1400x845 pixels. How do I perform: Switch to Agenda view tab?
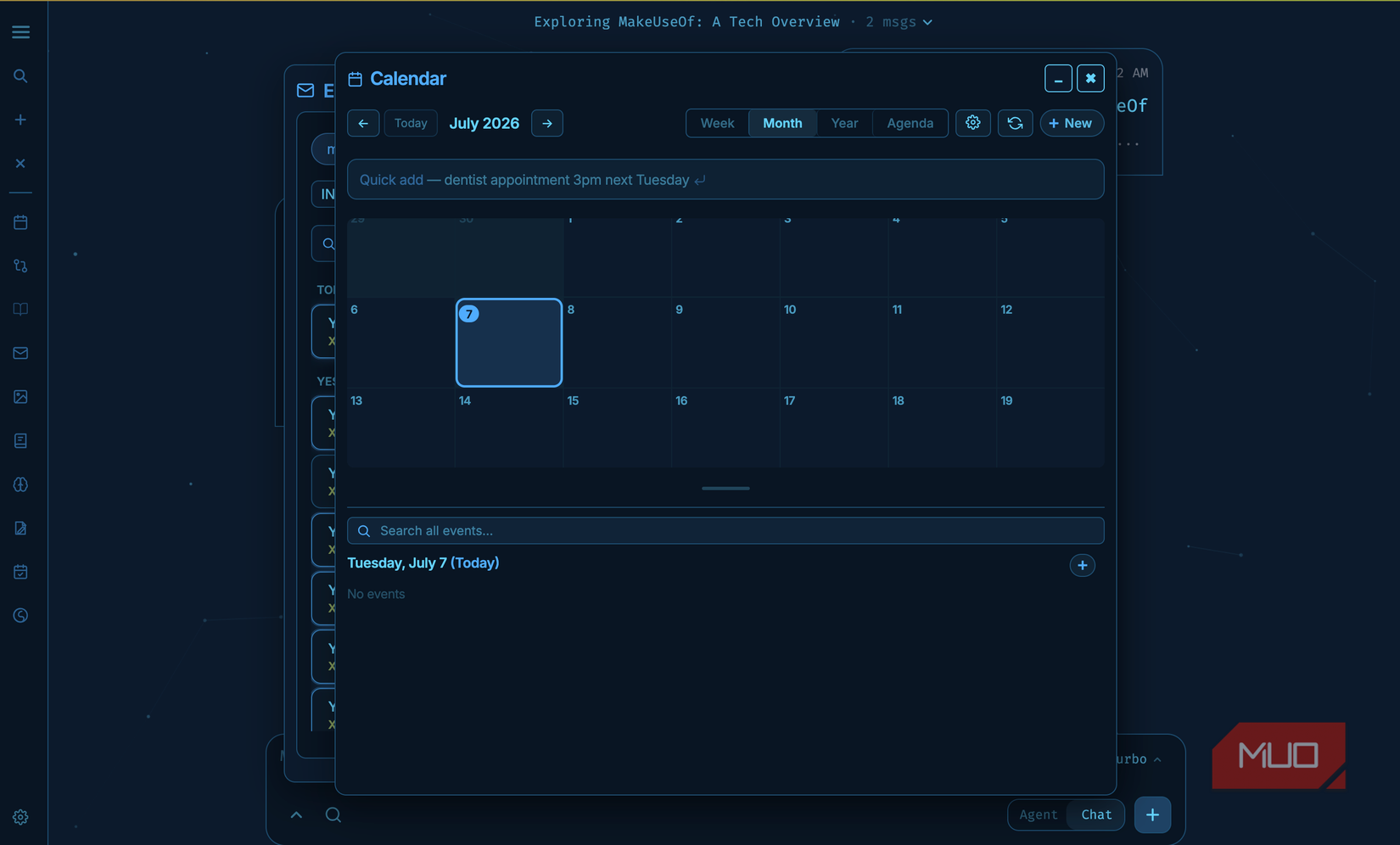910,123
